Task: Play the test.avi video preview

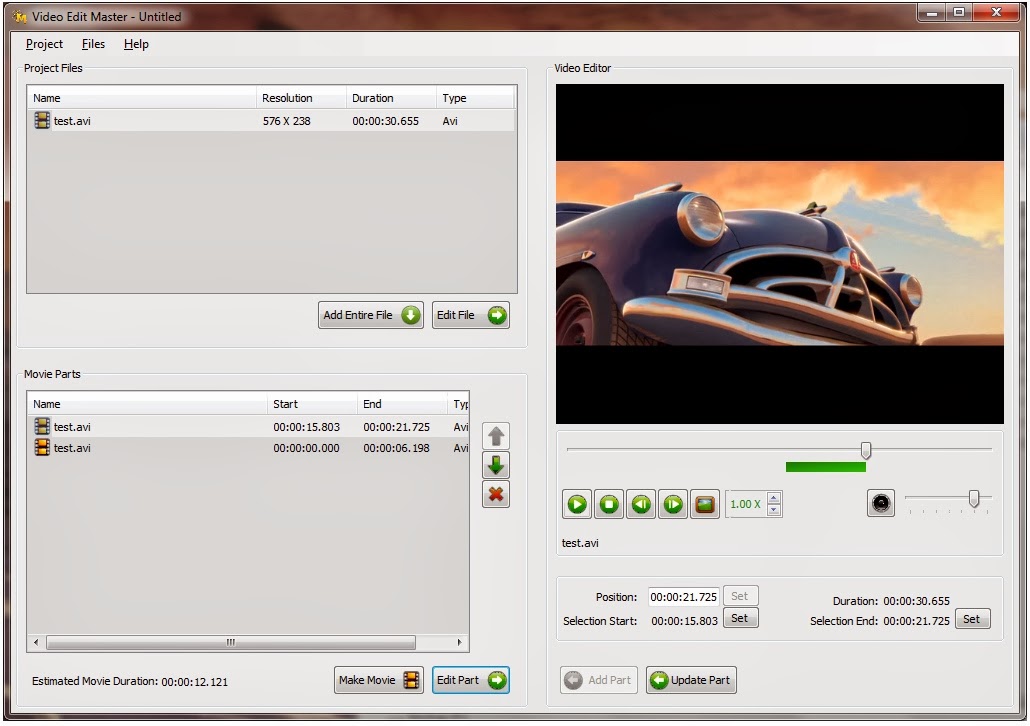Action: pos(576,504)
